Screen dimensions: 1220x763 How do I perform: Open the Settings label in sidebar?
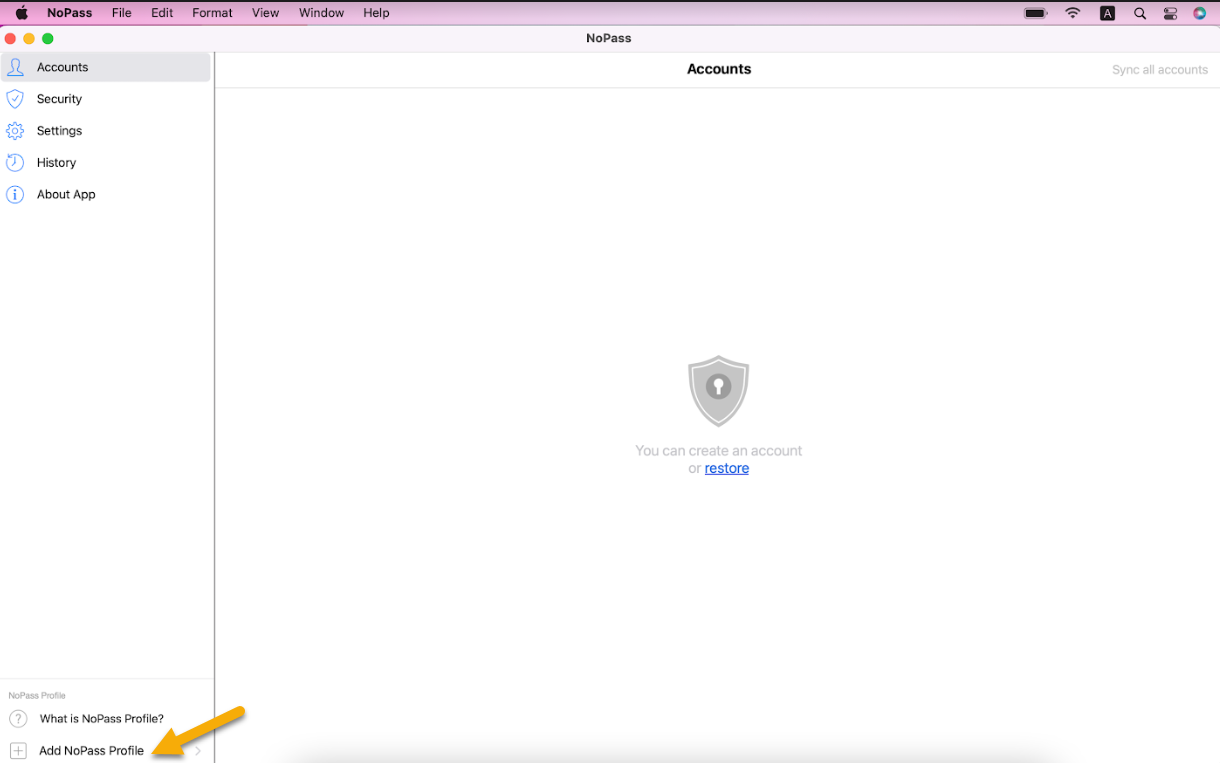pyautogui.click(x=59, y=131)
